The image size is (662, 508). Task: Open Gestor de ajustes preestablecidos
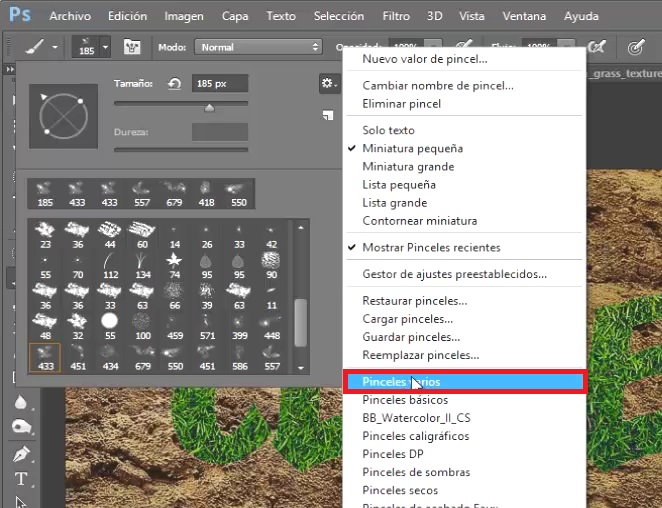[454, 274]
